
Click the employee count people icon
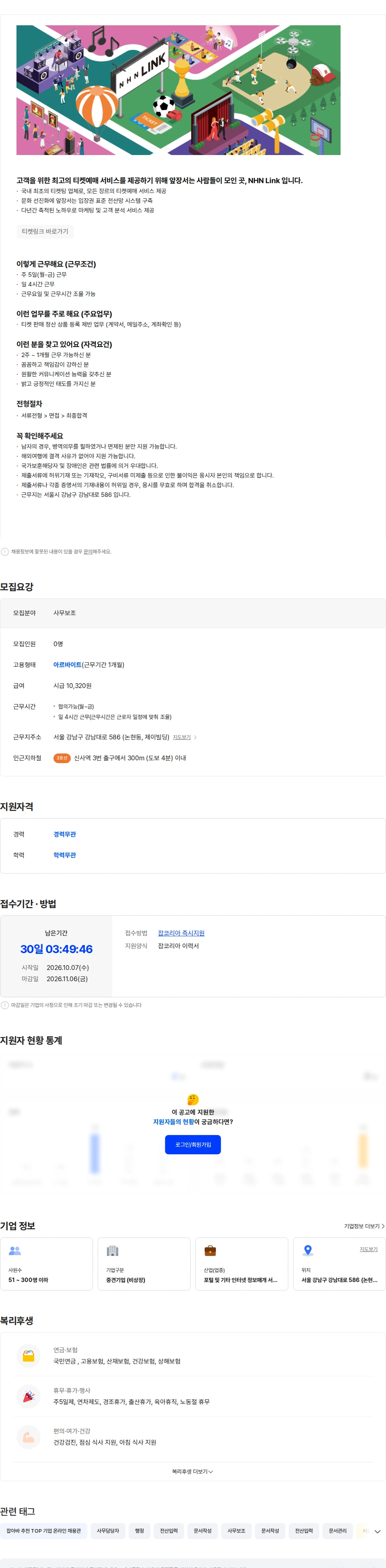[x=14, y=1250]
